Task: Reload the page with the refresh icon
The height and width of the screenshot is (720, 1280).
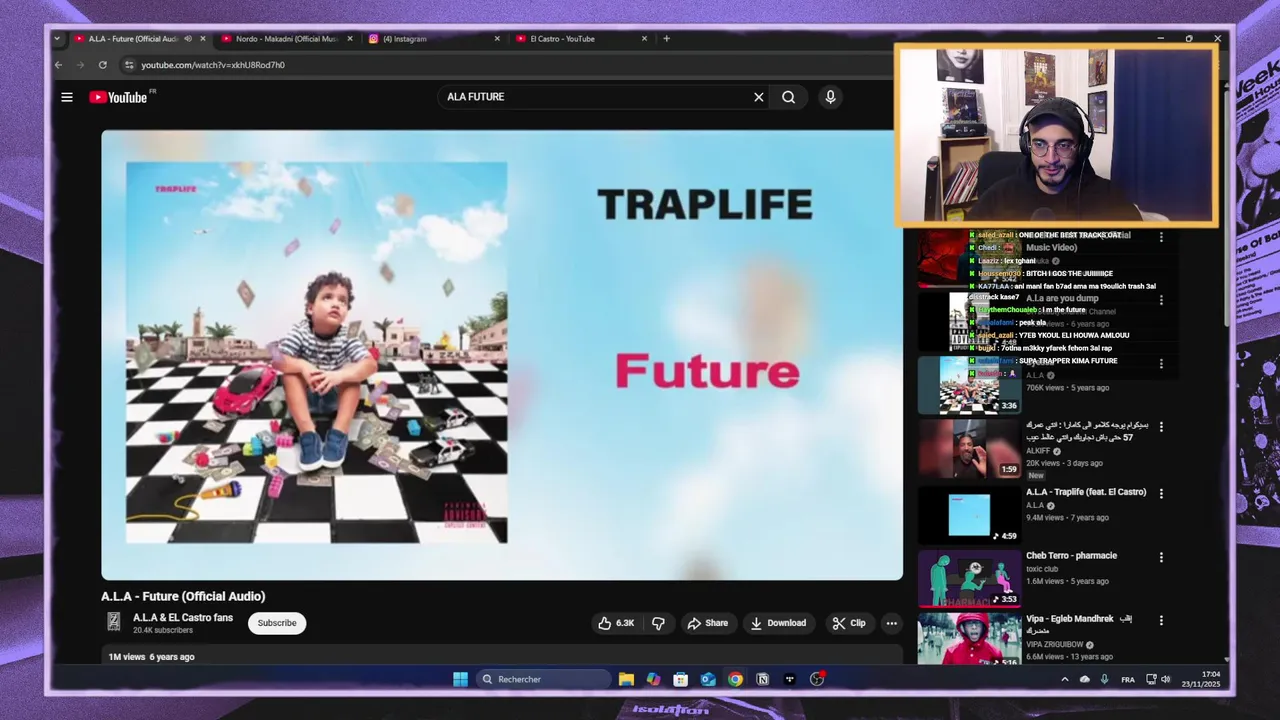Action: tap(102, 65)
